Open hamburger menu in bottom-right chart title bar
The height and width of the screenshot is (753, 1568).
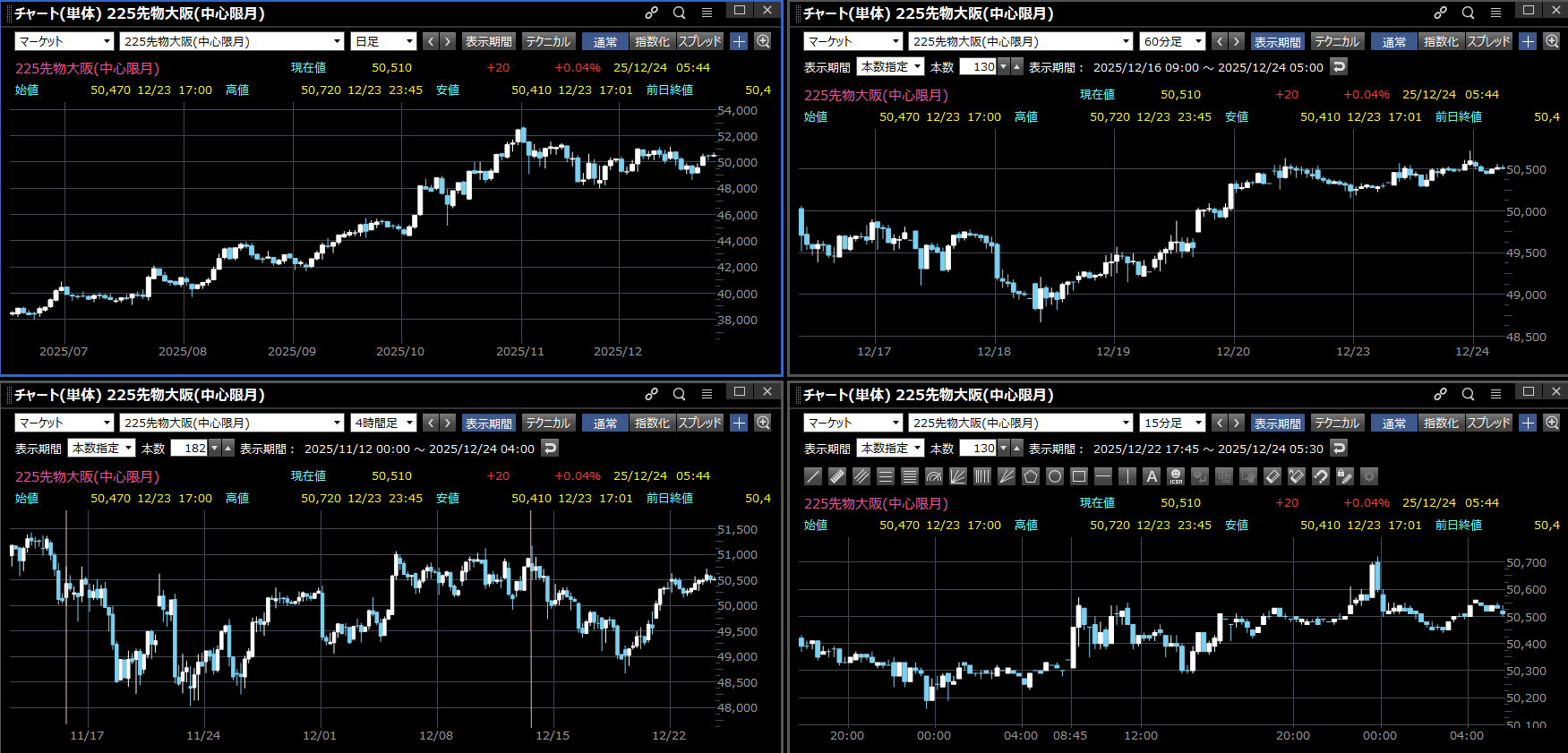(x=1495, y=394)
